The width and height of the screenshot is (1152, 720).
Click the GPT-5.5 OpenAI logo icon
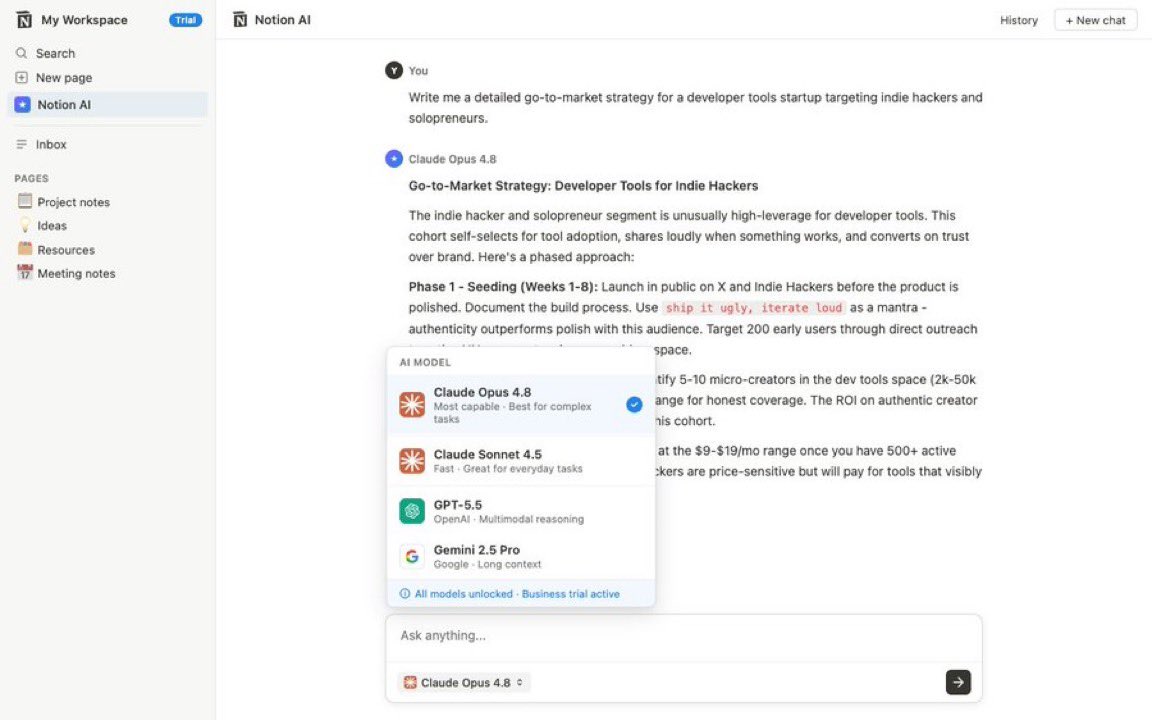coord(412,511)
